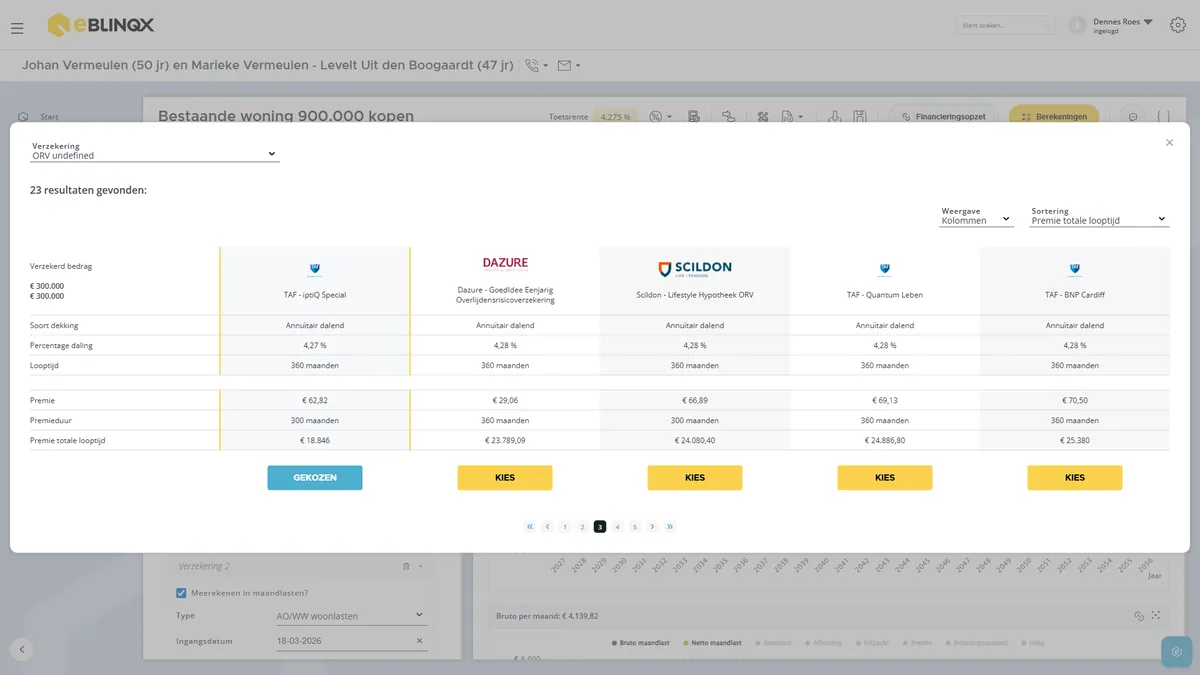The height and width of the screenshot is (675, 1200).
Task: Open the Weergave Kolommen dropdown
Action: click(976, 220)
